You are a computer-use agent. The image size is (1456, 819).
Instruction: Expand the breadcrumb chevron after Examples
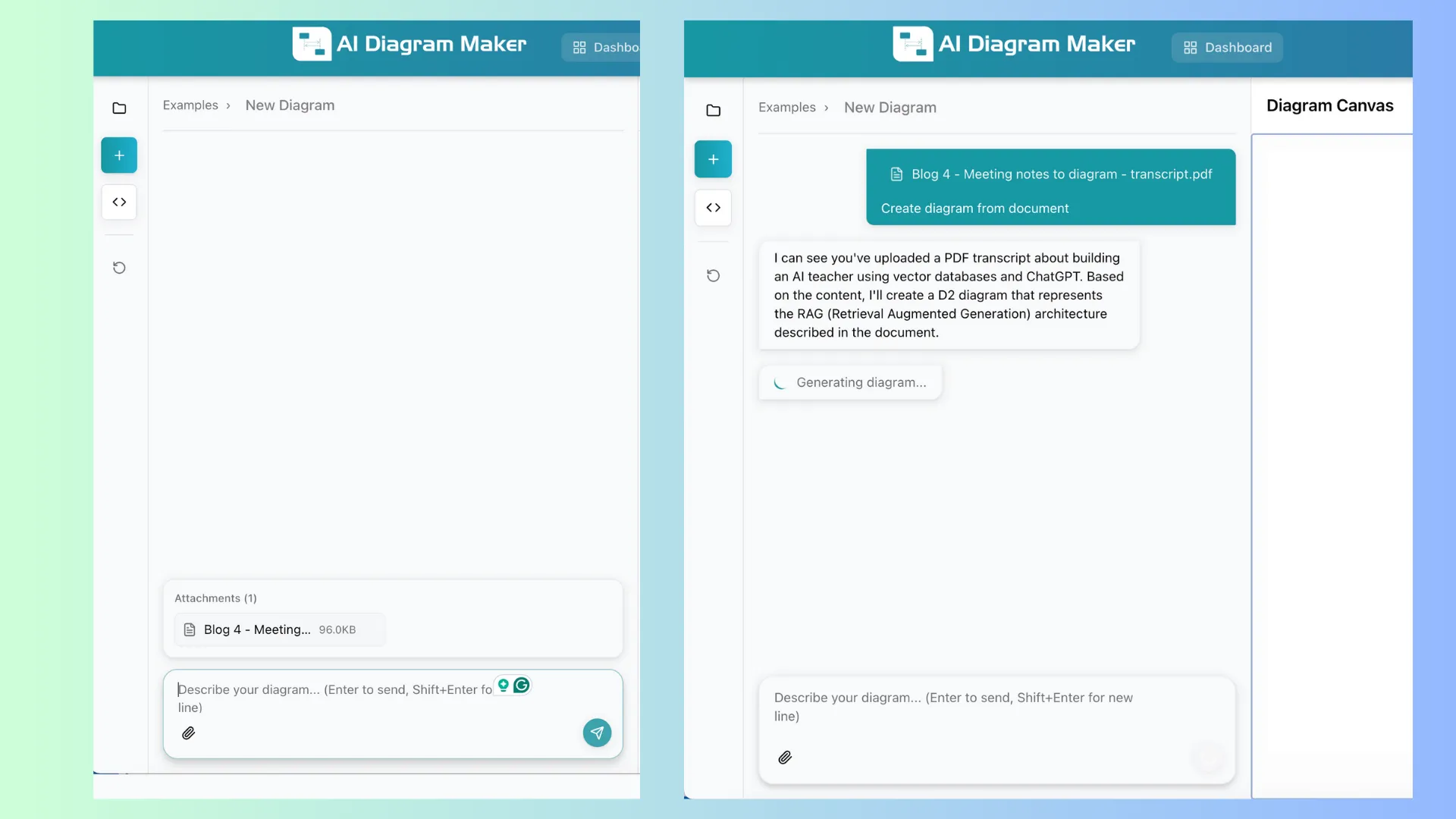228,105
